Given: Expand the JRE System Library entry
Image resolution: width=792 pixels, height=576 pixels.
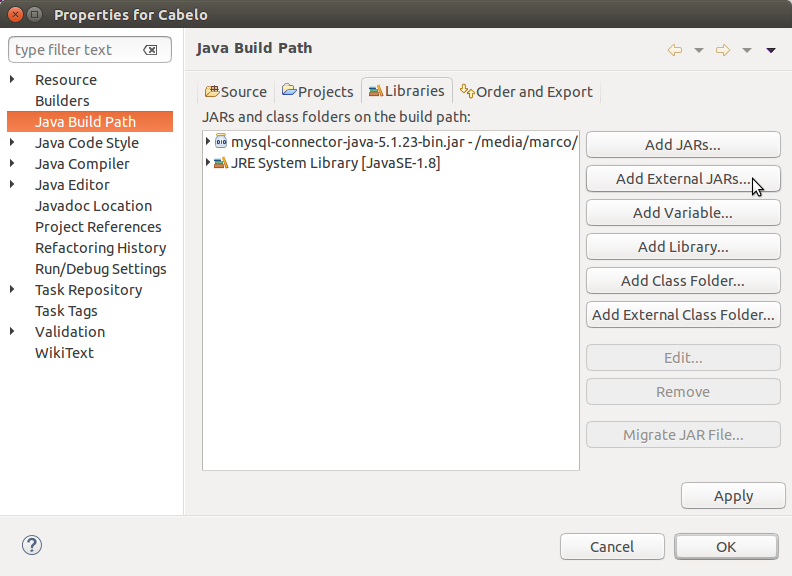Looking at the screenshot, I should (x=208, y=162).
